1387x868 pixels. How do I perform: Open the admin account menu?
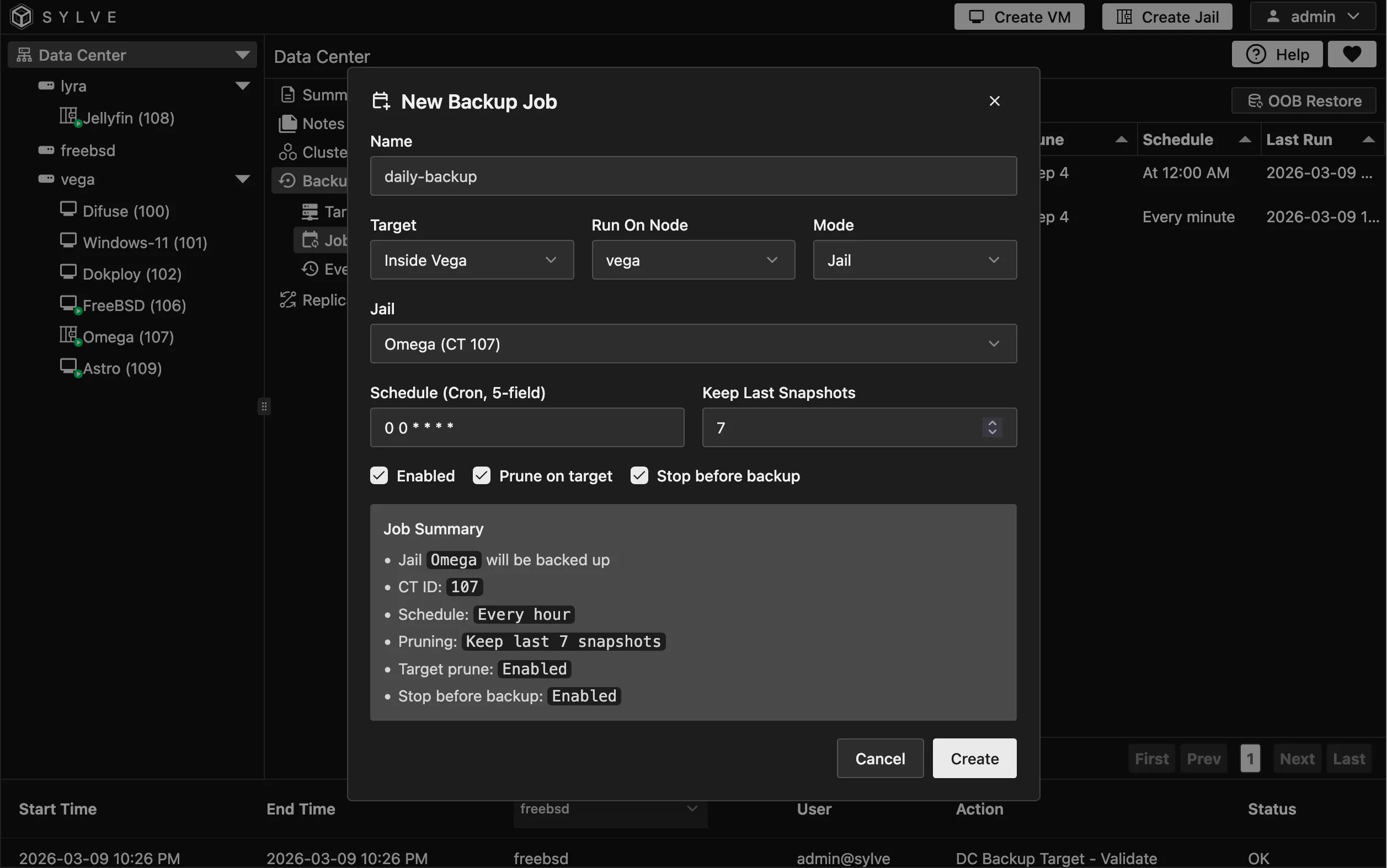(1313, 16)
